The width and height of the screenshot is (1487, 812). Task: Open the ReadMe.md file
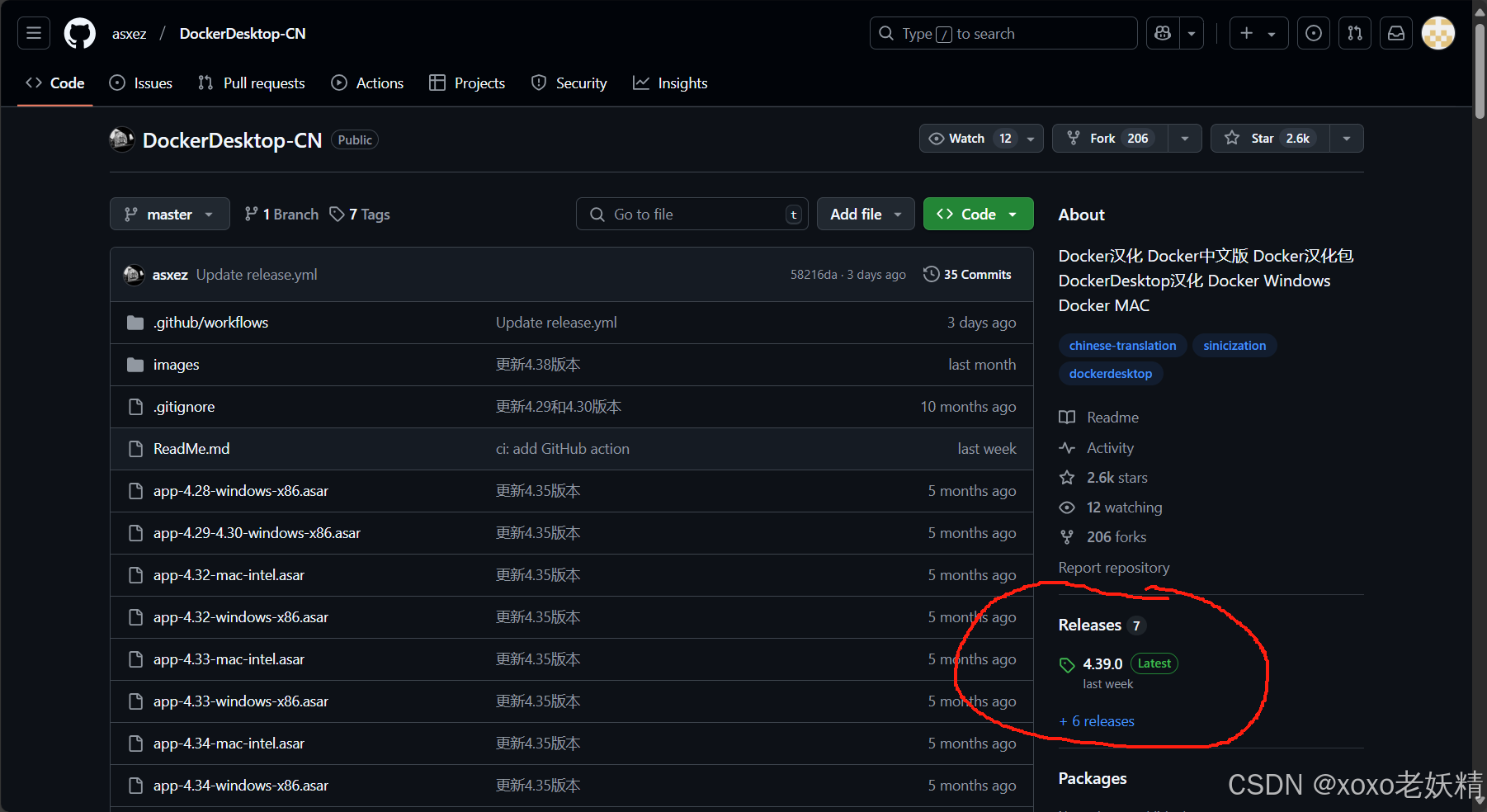click(191, 449)
